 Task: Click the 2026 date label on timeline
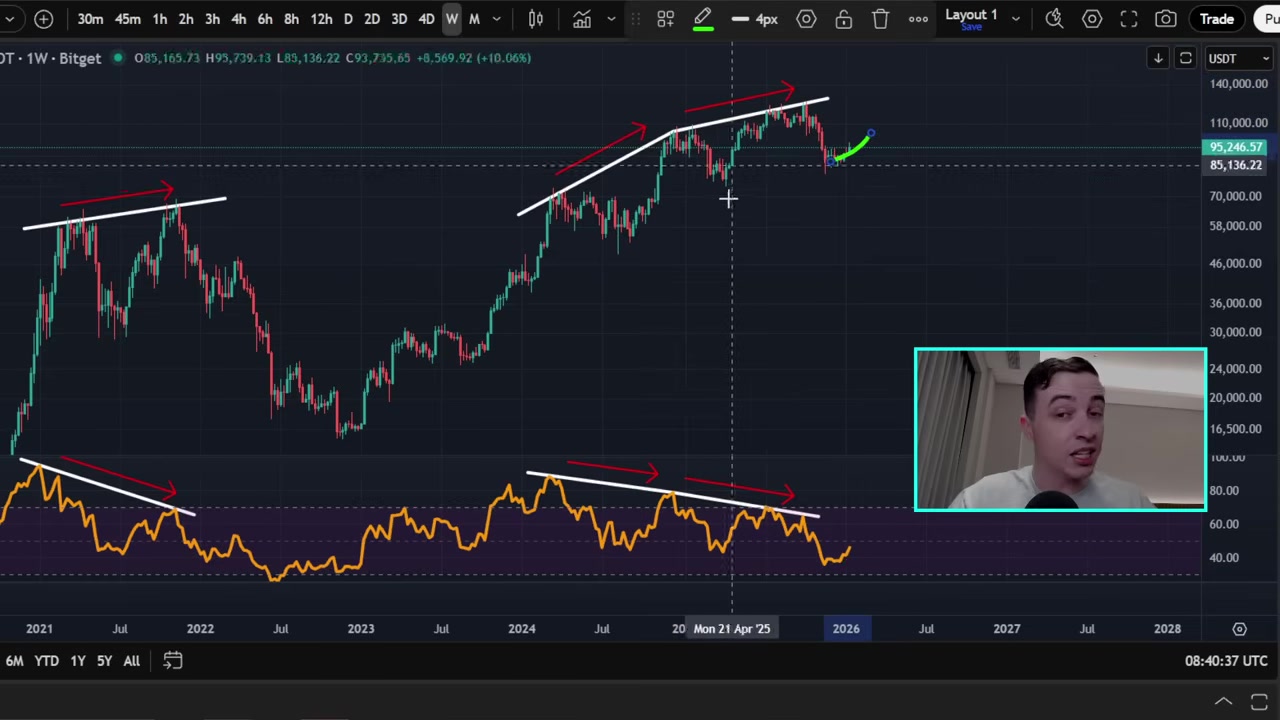coord(846,628)
